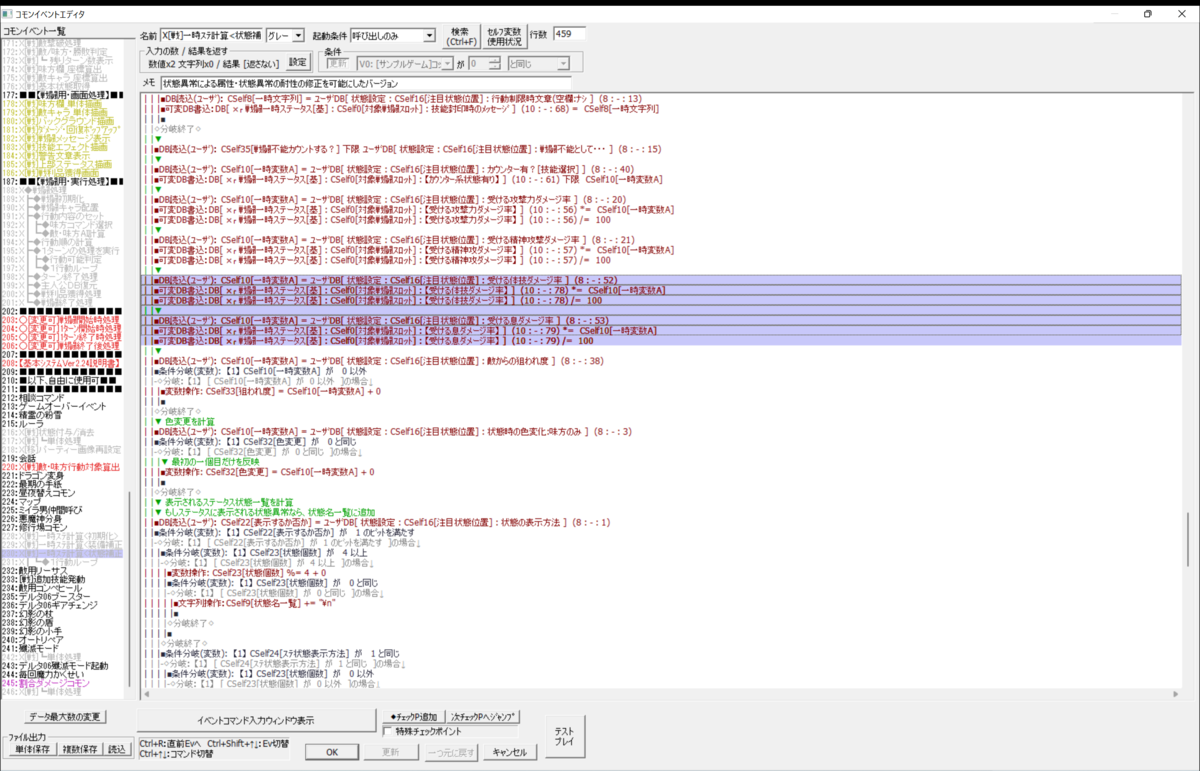1200x771 pixels.
Task: Click データ最大数の変更 button
Action: click(x=67, y=717)
